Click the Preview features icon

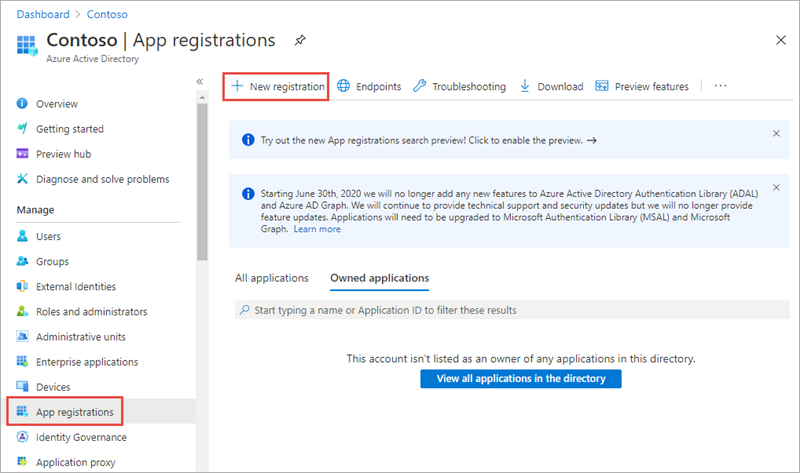tap(602, 86)
